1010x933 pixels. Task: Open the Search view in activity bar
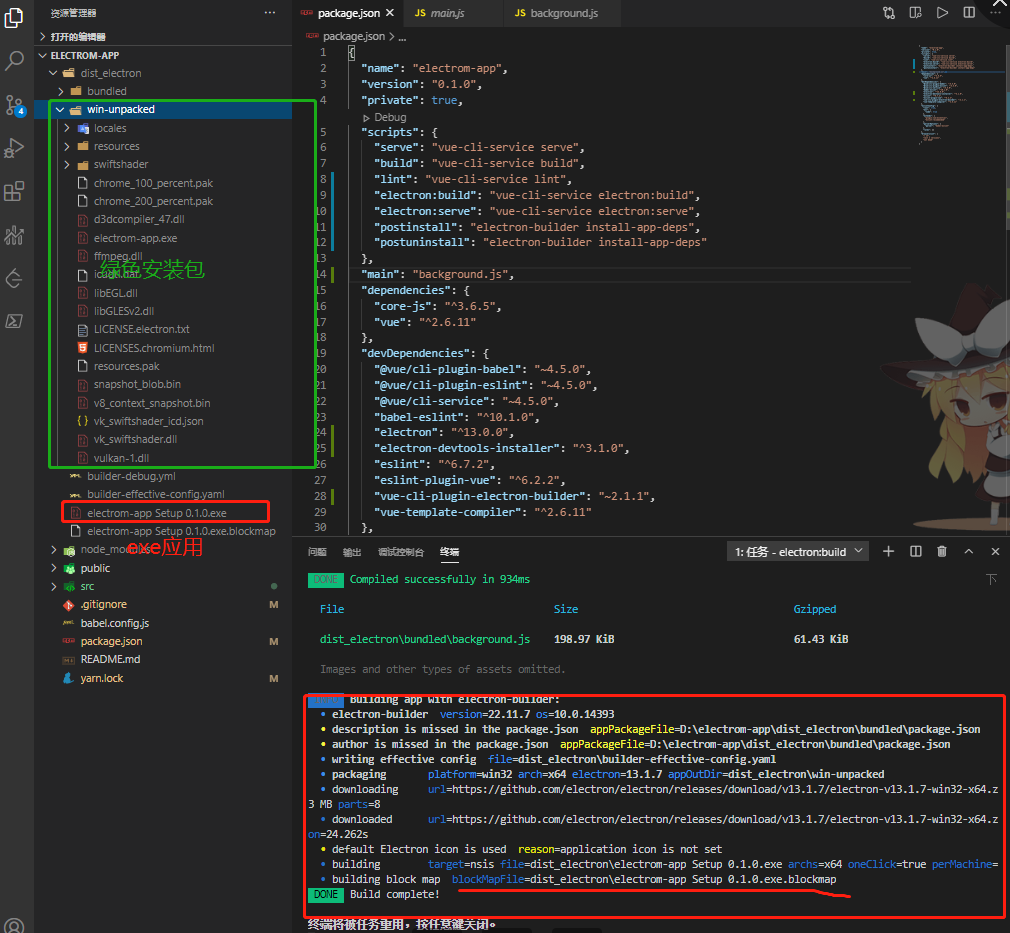tap(14, 61)
